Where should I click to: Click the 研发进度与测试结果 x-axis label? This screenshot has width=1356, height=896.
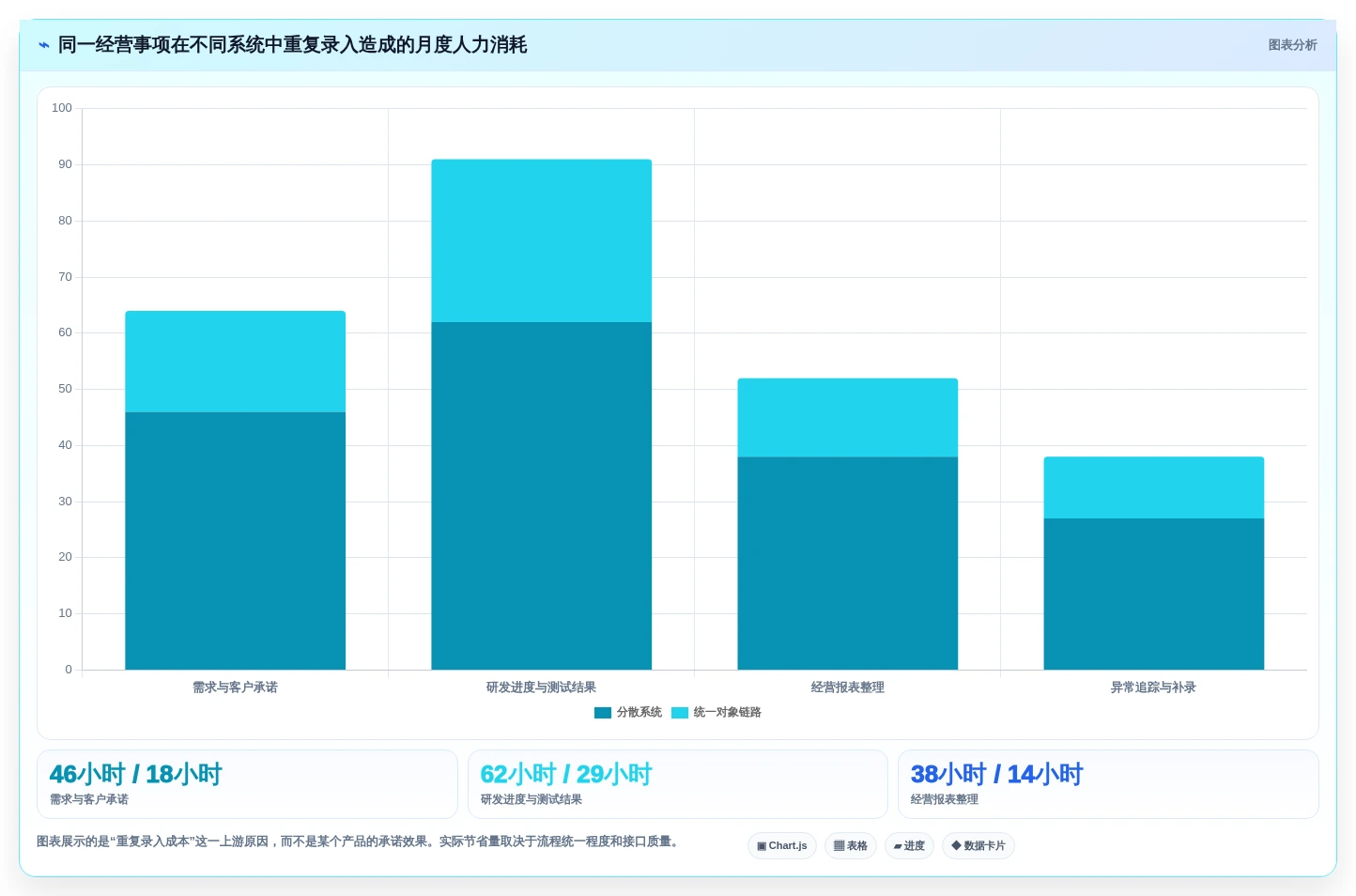(541, 687)
